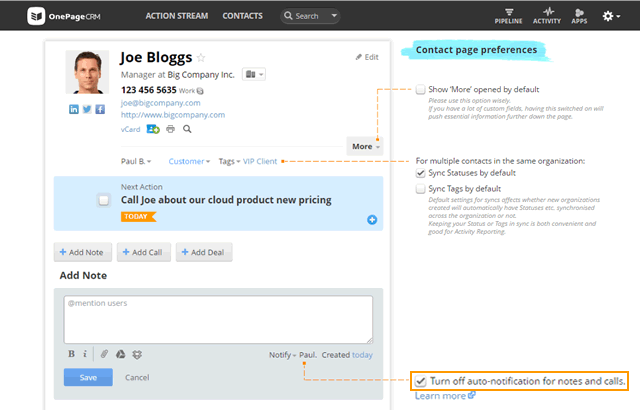This screenshot has width=640, height=410.
Task: Attach from Dropbox icon
Action: coord(137,355)
